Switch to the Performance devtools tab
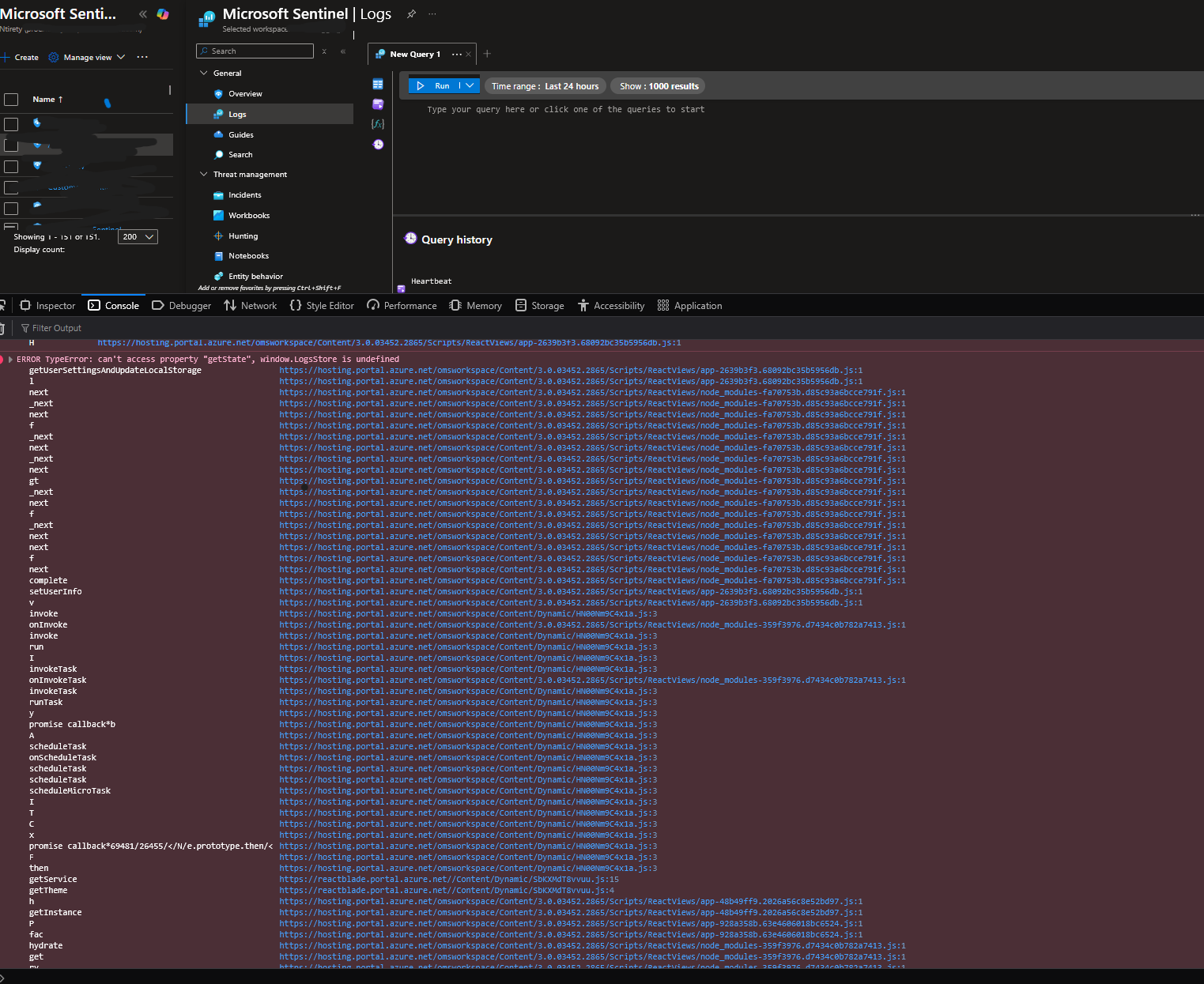 (x=402, y=306)
